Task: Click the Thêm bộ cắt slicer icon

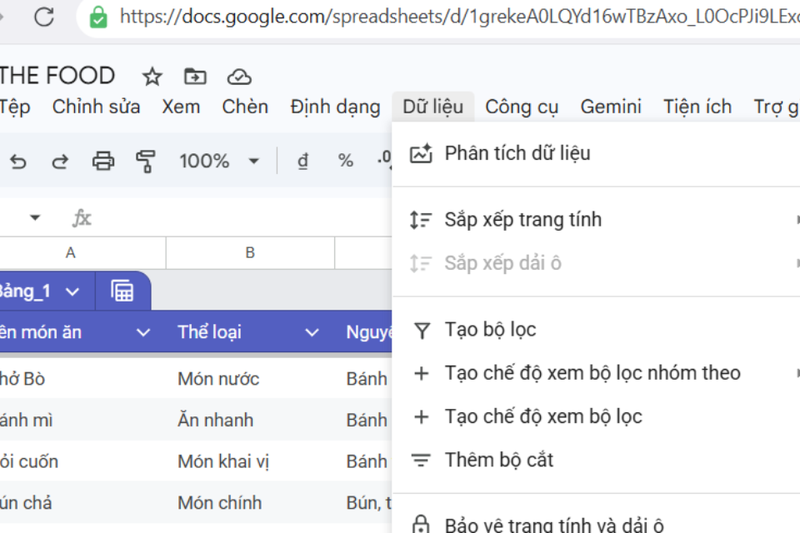Action: [x=421, y=461]
